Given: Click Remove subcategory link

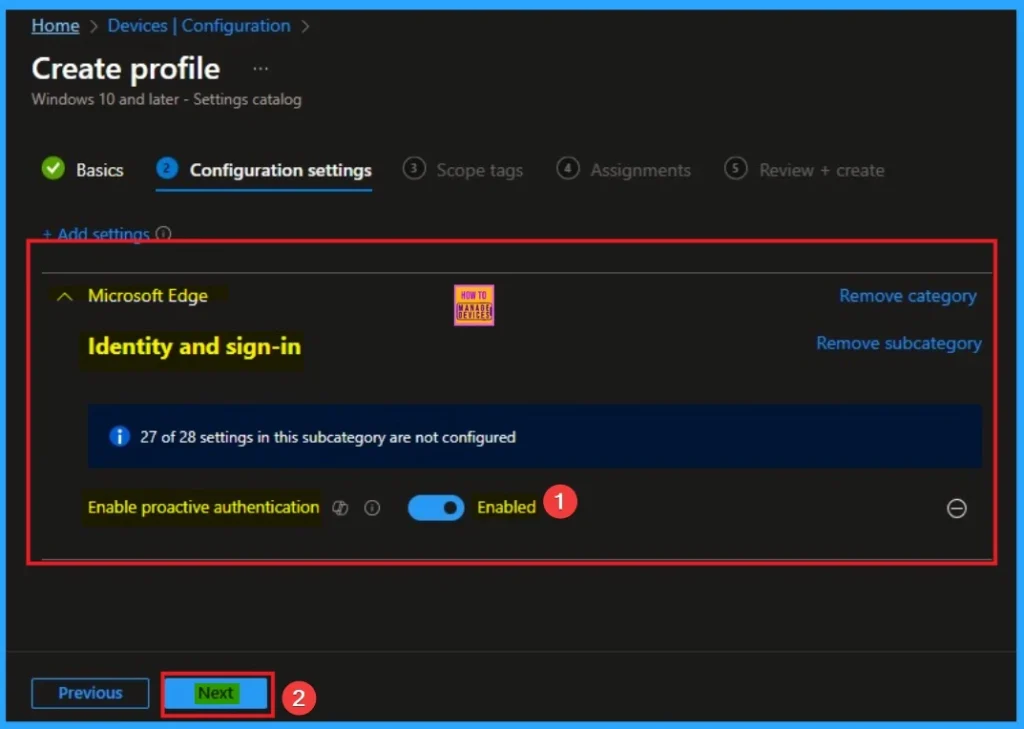Looking at the screenshot, I should [899, 344].
